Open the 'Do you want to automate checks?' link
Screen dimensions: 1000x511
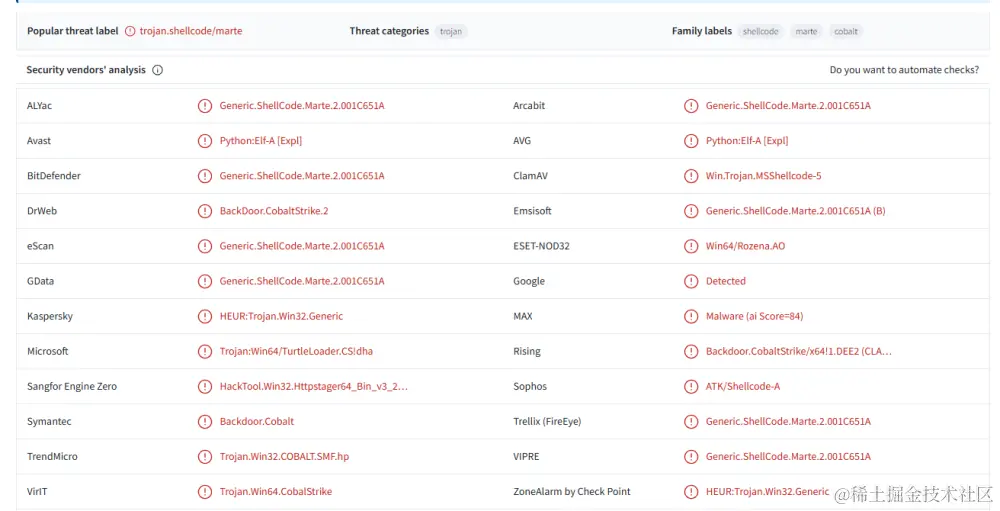[904, 70]
